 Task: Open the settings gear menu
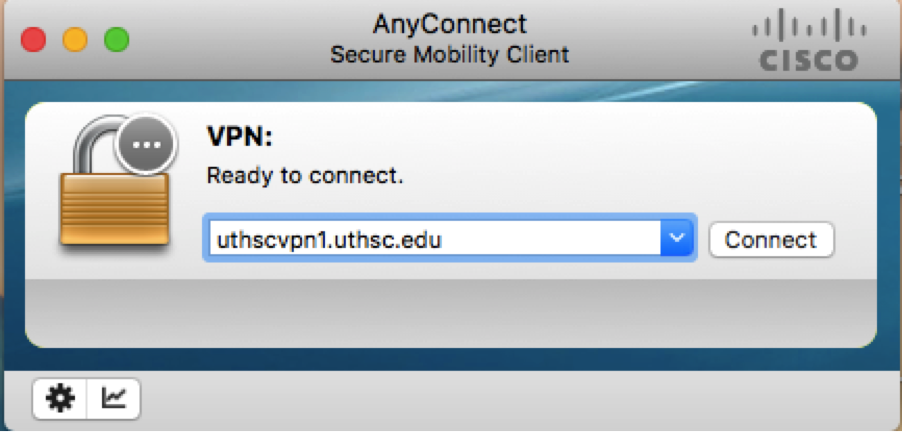61,399
